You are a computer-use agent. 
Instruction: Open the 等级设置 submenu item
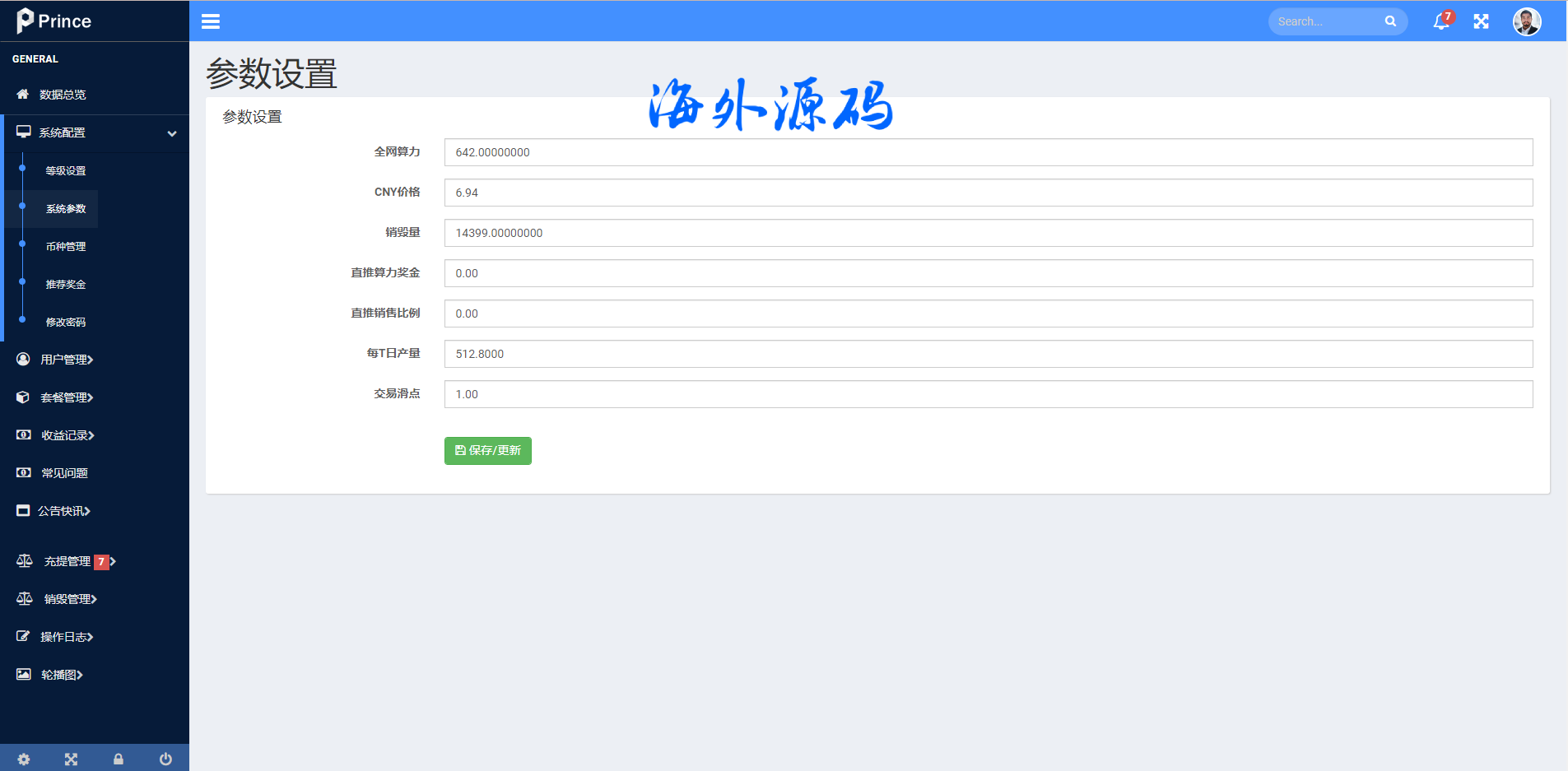pyautogui.click(x=66, y=171)
